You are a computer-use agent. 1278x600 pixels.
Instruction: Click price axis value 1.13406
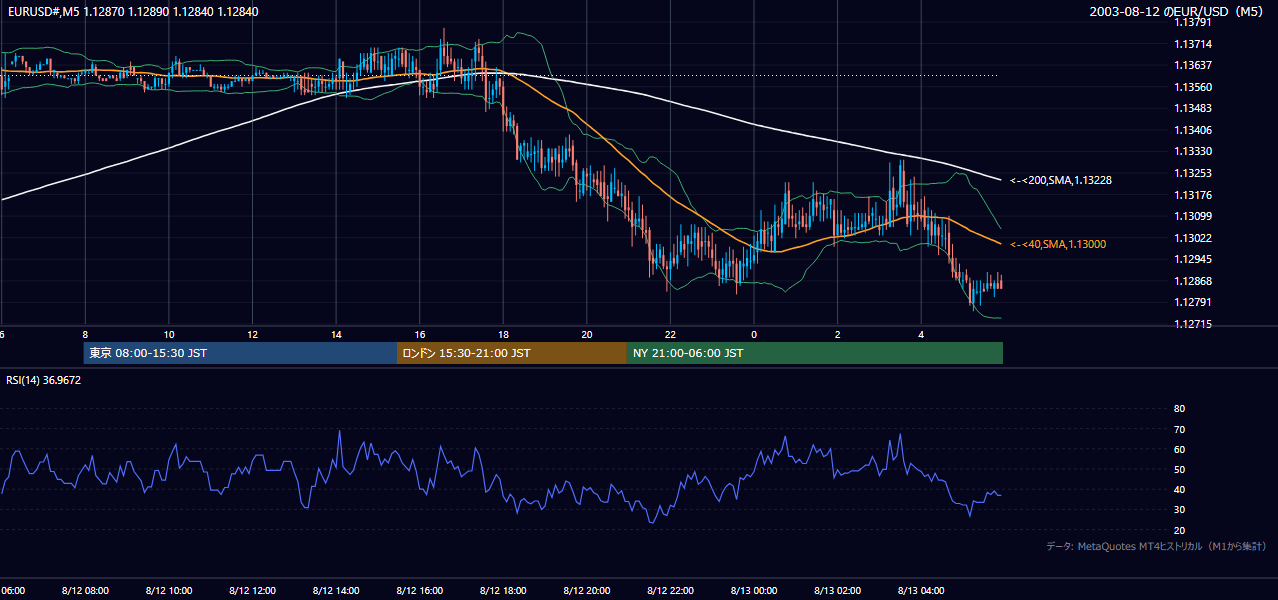pyautogui.click(x=1192, y=130)
